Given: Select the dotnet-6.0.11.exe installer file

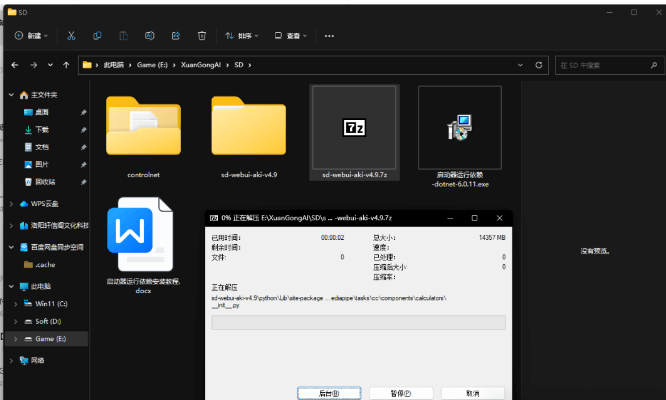Looking at the screenshot, I should tap(460, 136).
